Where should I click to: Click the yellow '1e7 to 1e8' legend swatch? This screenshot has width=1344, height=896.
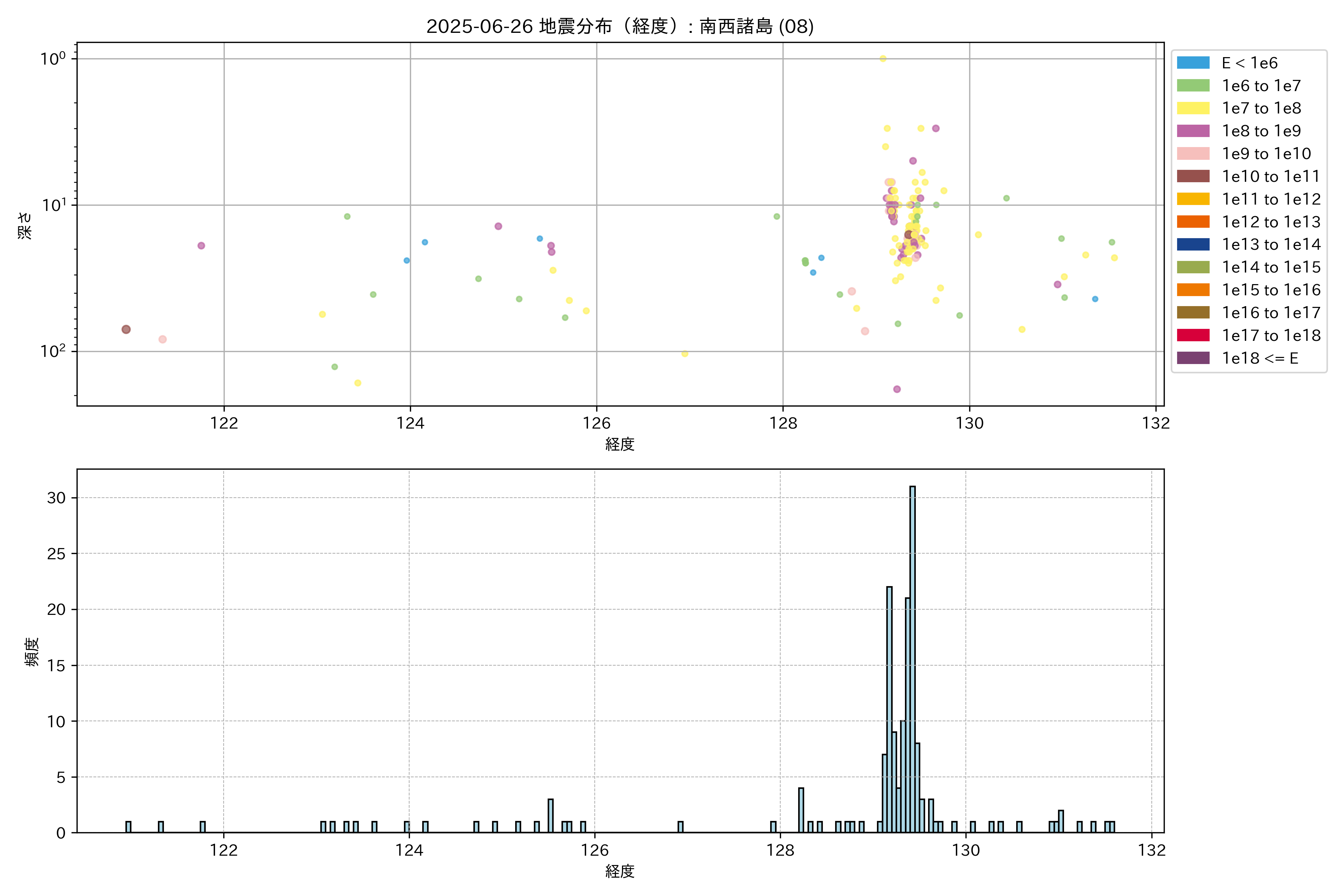[1193, 108]
